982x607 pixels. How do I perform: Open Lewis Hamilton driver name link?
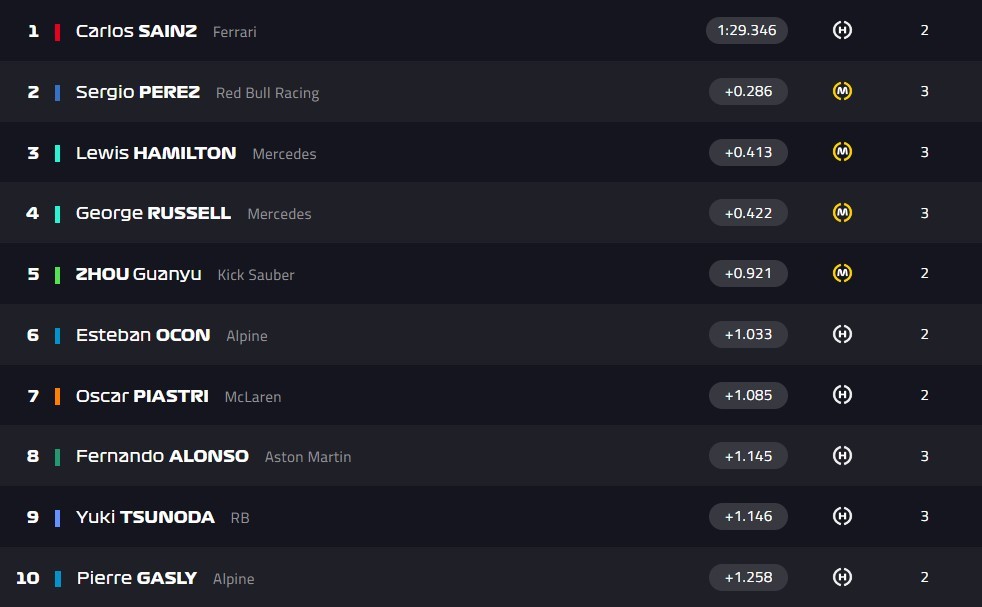click(x=156, y=153)
